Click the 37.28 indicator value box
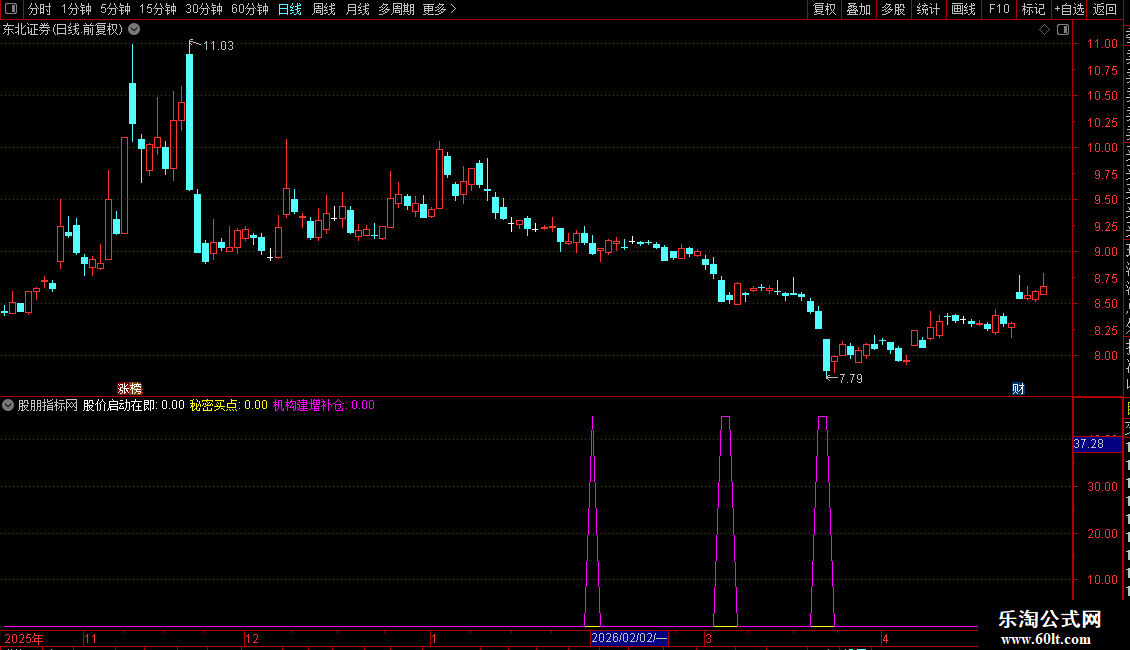 click(1097, 444)
